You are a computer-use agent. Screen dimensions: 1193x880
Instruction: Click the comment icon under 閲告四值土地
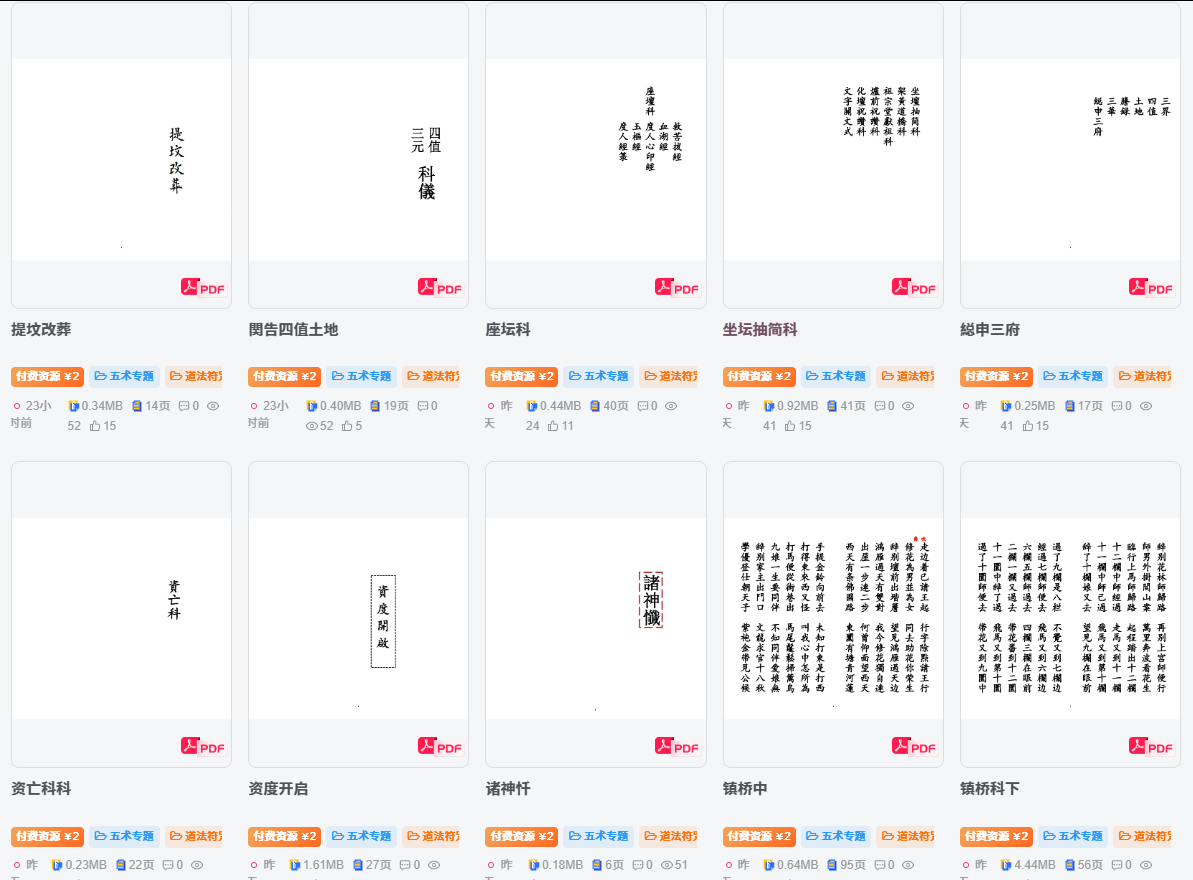point(422,406)
